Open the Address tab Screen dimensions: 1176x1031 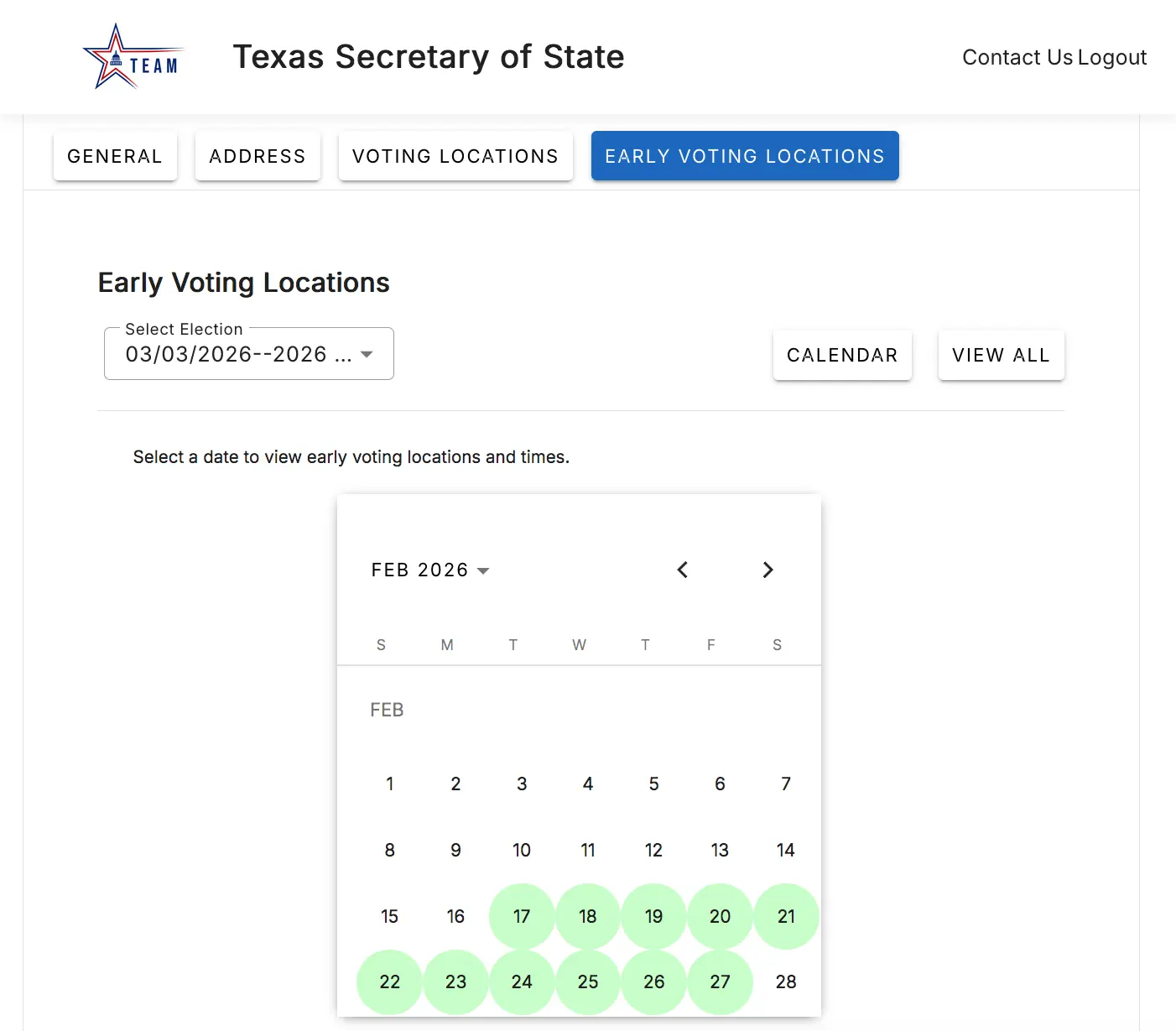click(258, 156)
